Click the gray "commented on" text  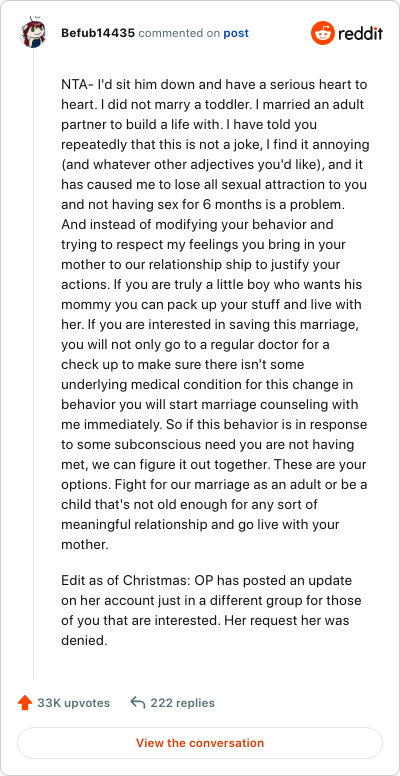(179, 34)
